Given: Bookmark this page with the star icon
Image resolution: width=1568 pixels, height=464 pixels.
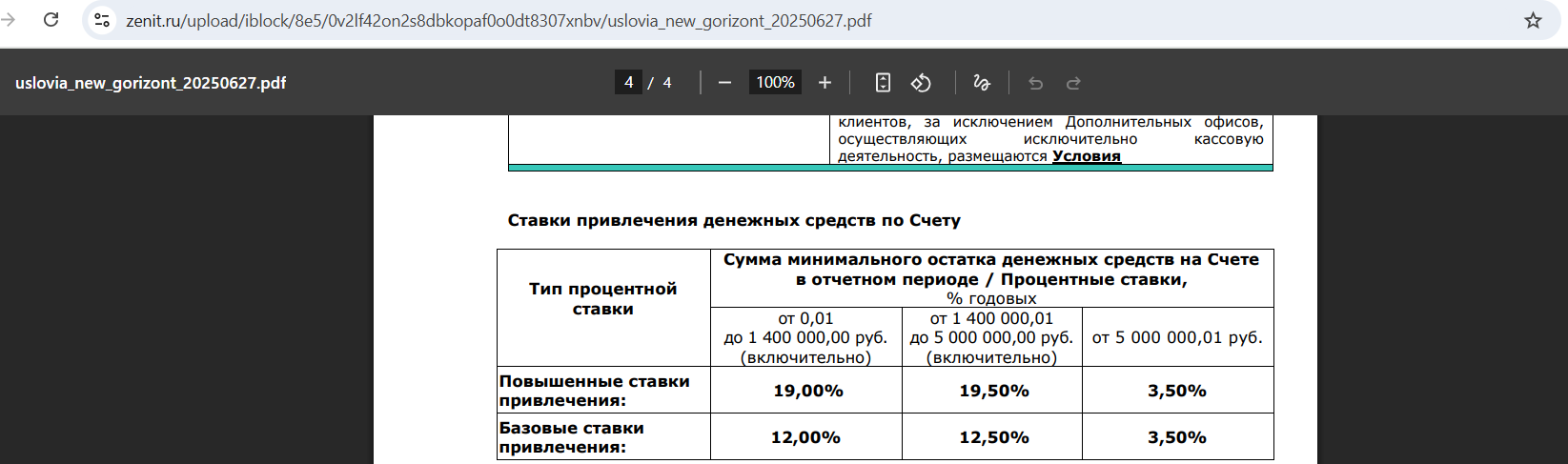Looking at the screenshot, I should [1533, 20].
